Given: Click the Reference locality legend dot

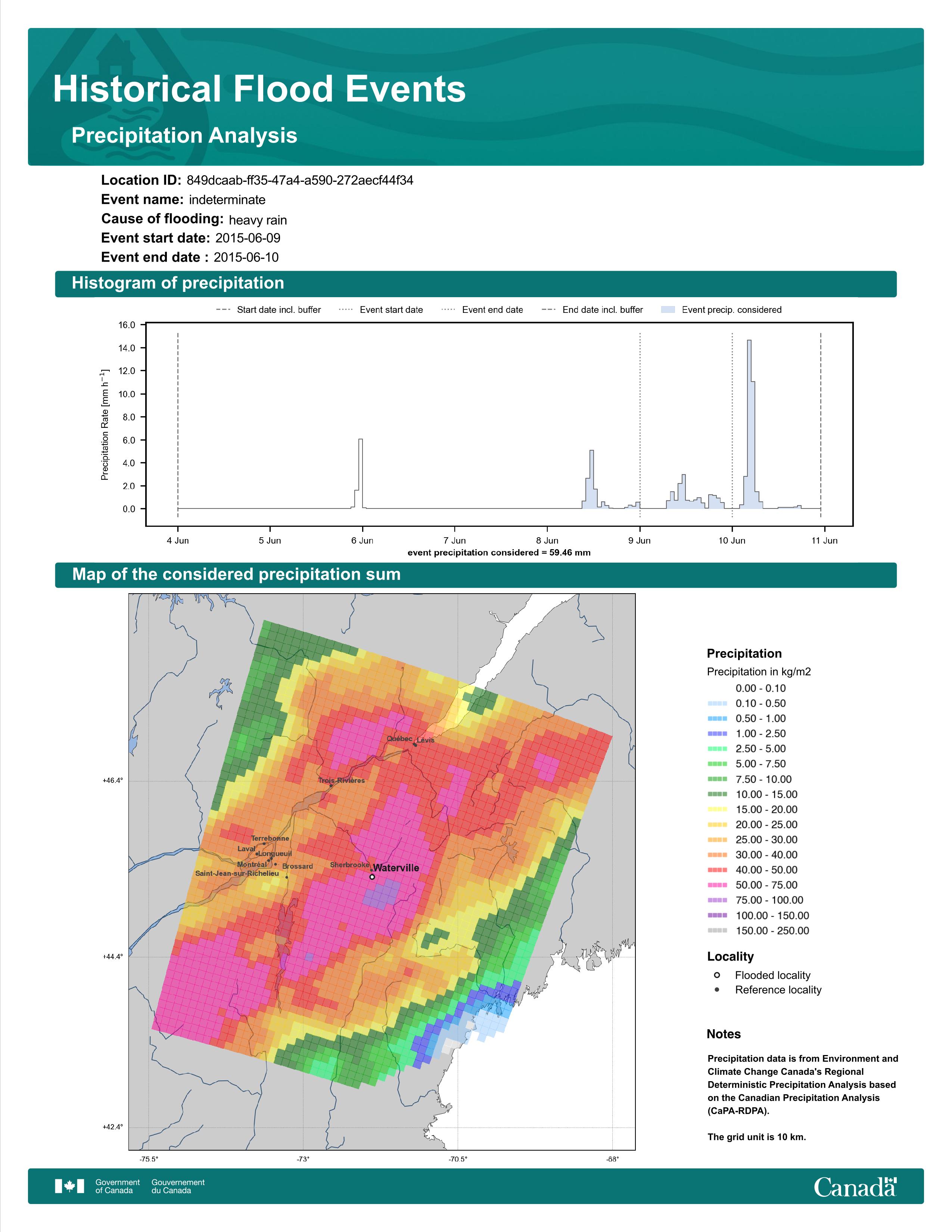Looking at the screenshot, I should [x=717, y=989].
